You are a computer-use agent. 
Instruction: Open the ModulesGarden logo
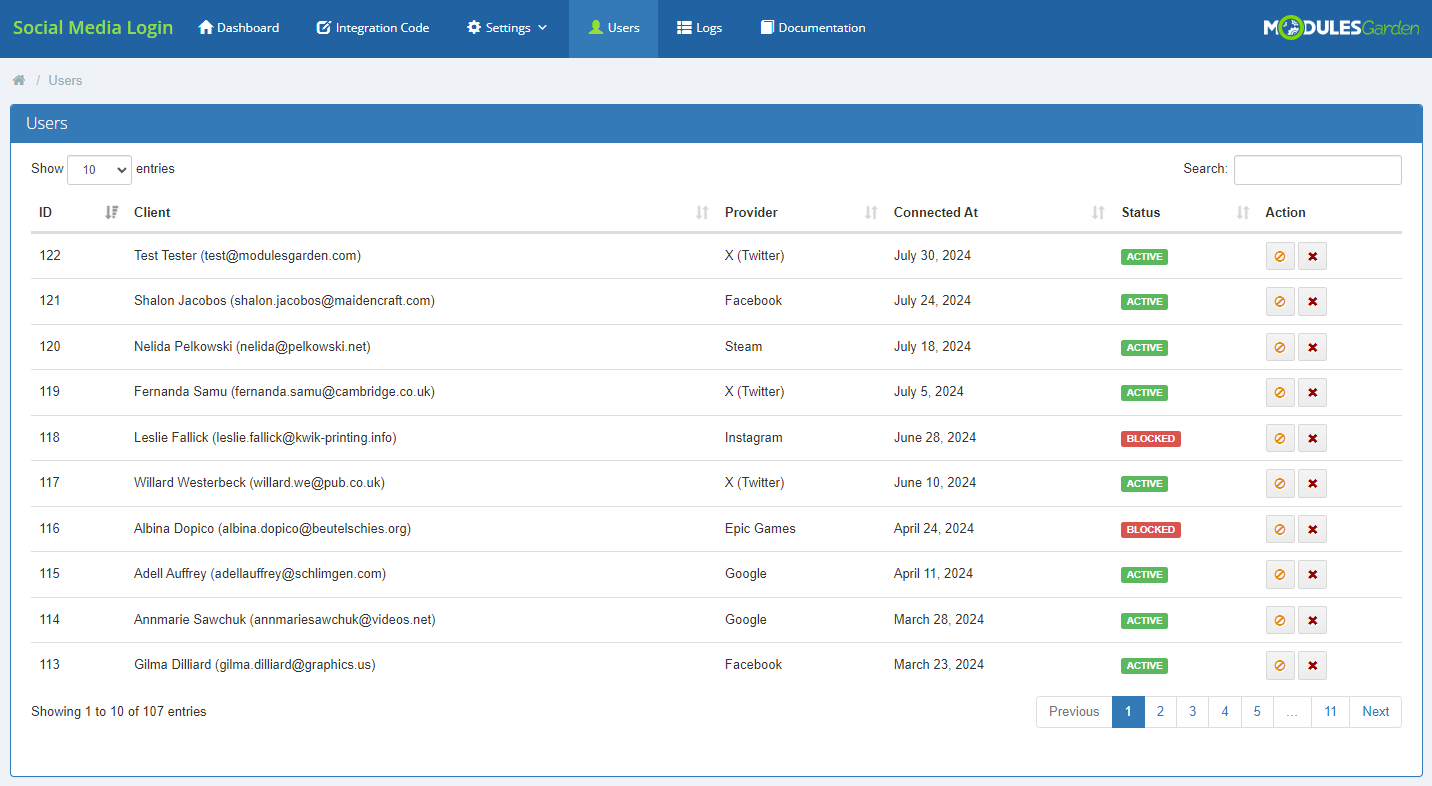click(x=1341, y=27)
